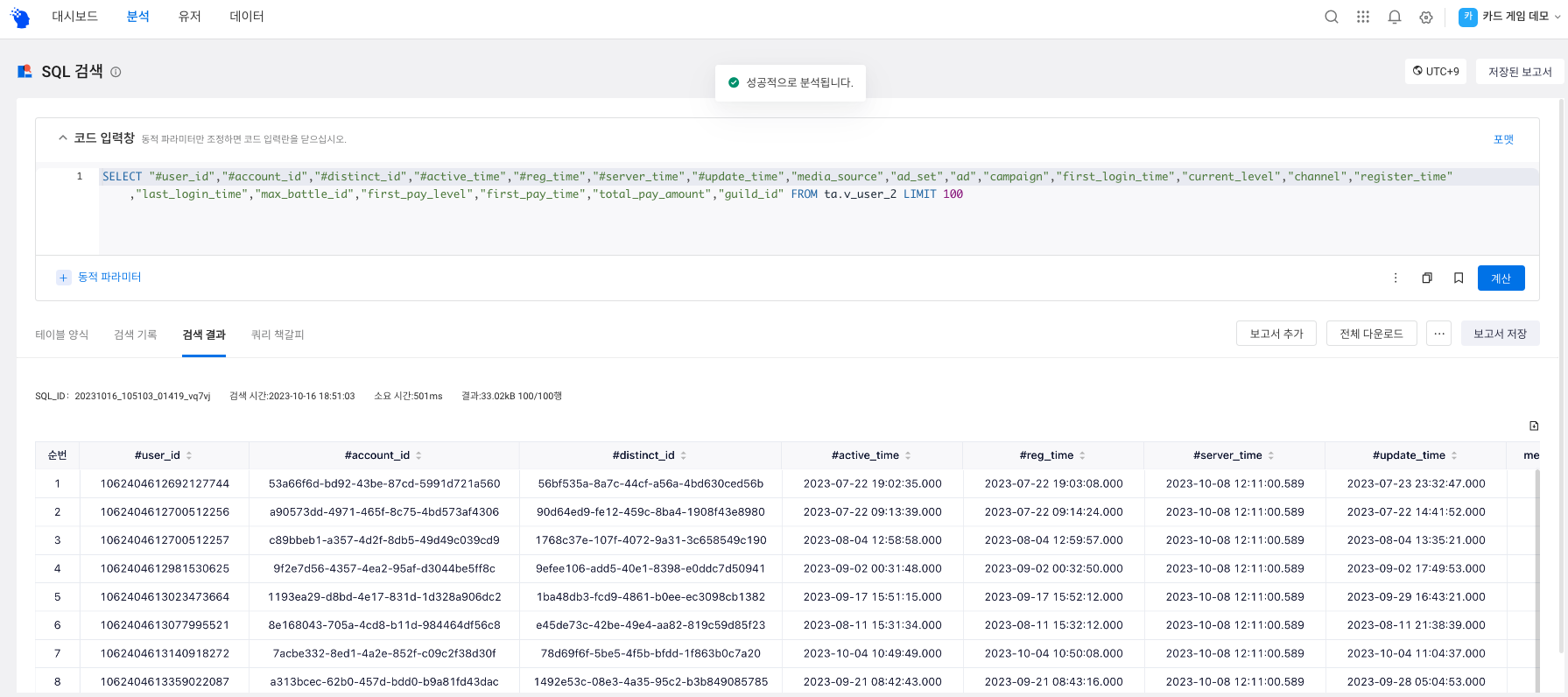Click the 보고서 추가 button
The width and height of the screenshot is (1568, 697).
pyautogui.click(x=1276, y=334)
